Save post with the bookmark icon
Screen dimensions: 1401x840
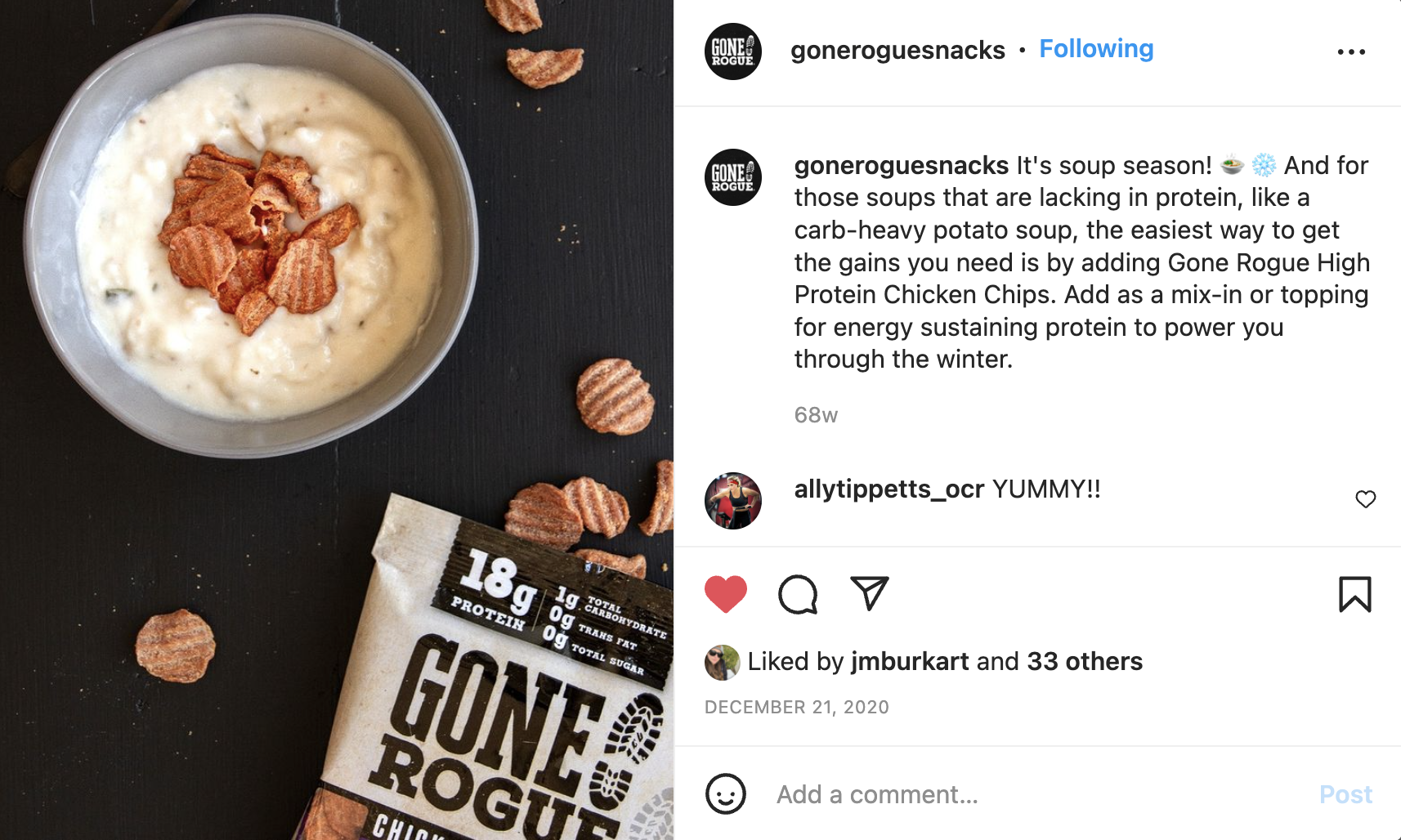tap(1354, 594)
